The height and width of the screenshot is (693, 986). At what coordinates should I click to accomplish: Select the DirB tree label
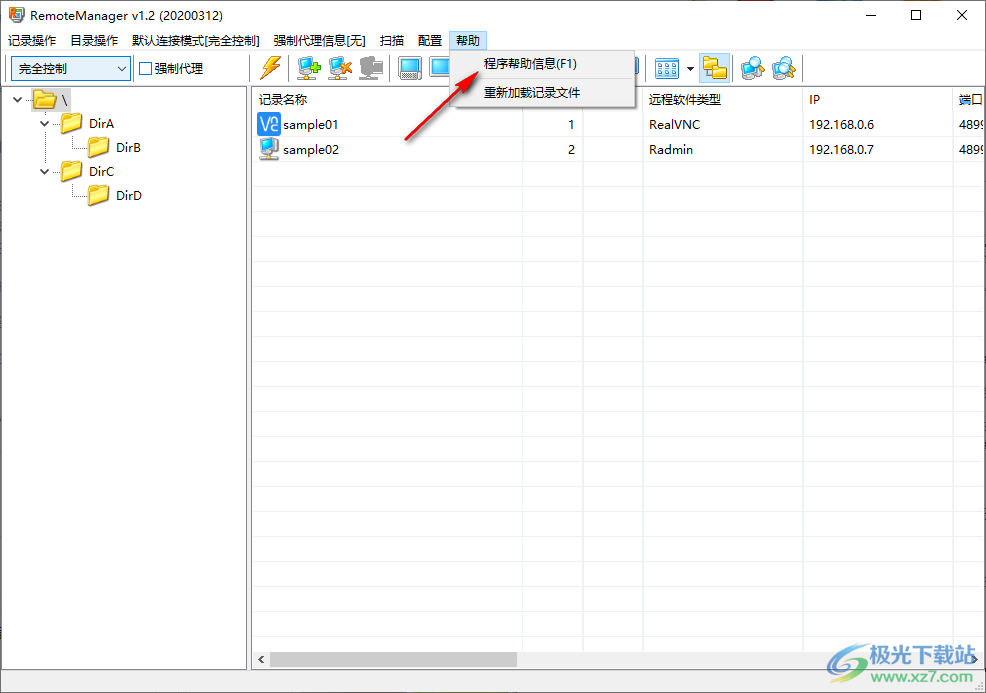(x=128, y=147)
